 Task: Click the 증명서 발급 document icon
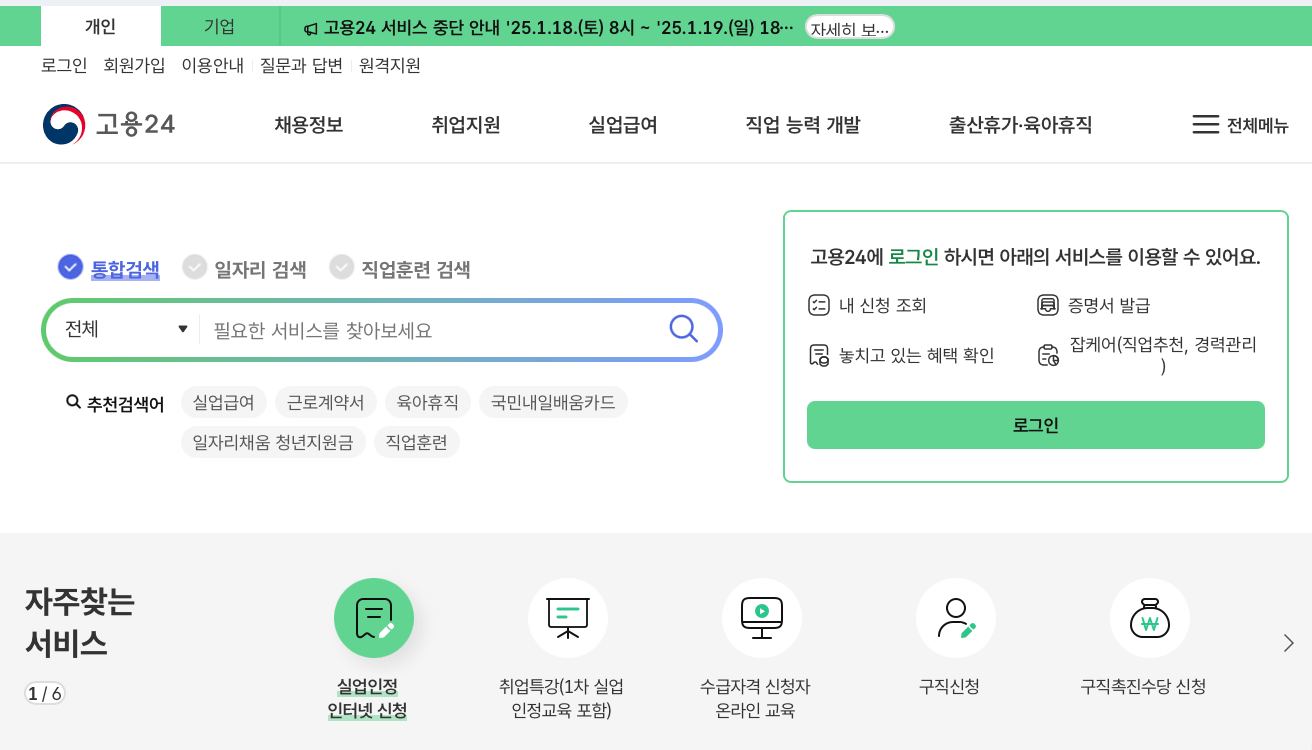(x=1047, y=305)
